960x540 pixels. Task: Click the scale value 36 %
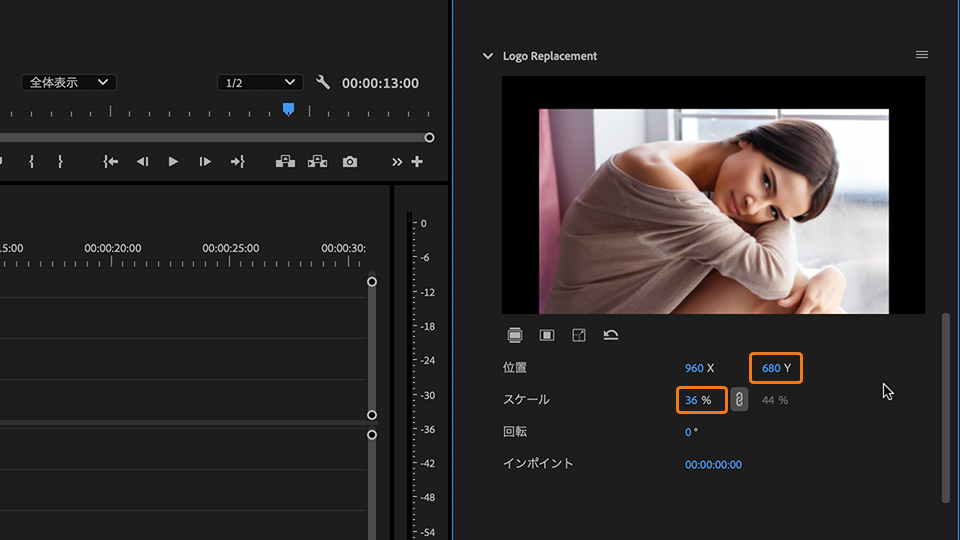tap(692, 400)
